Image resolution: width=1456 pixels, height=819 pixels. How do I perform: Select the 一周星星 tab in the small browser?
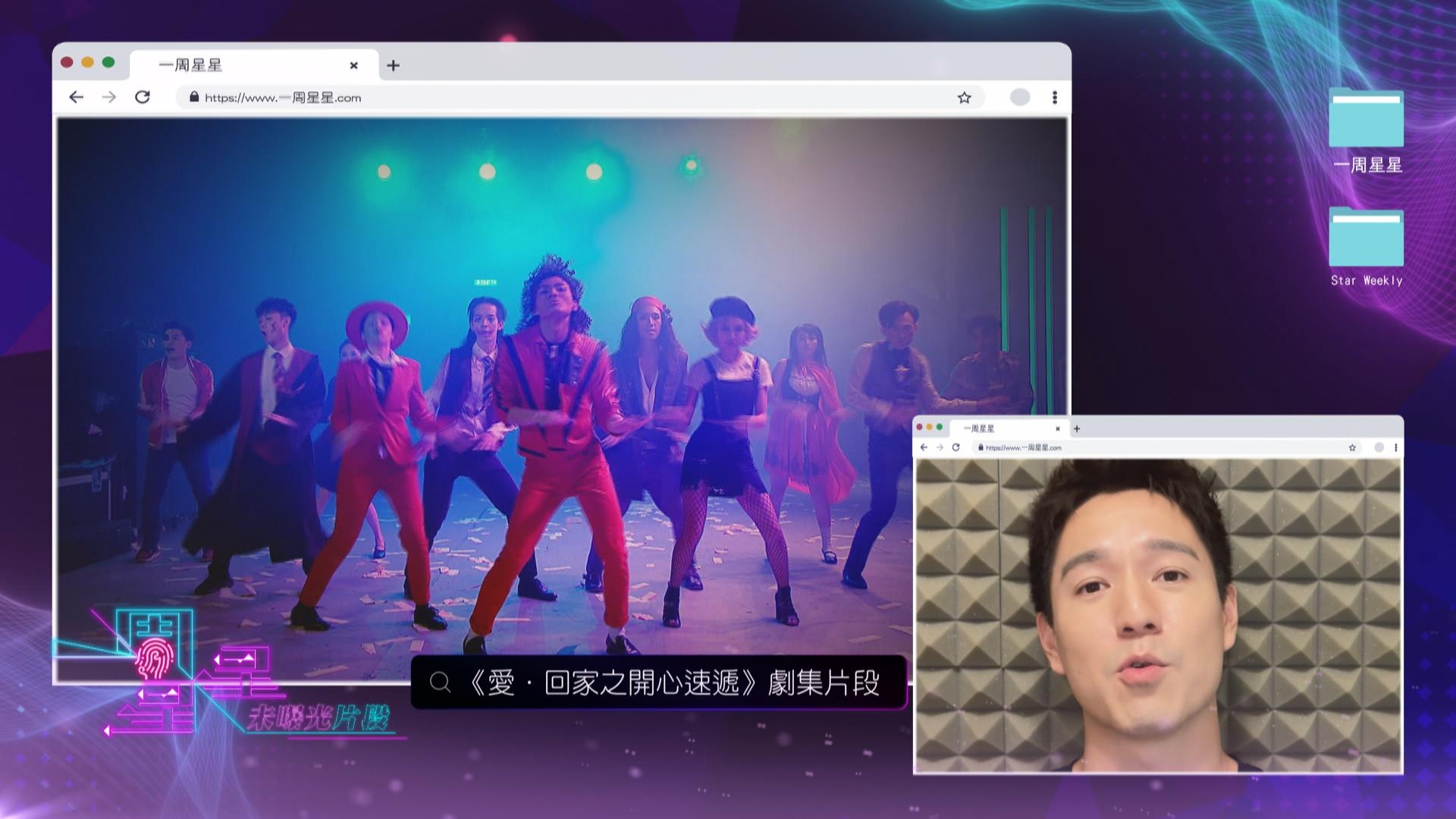[x=1009, y=428]
